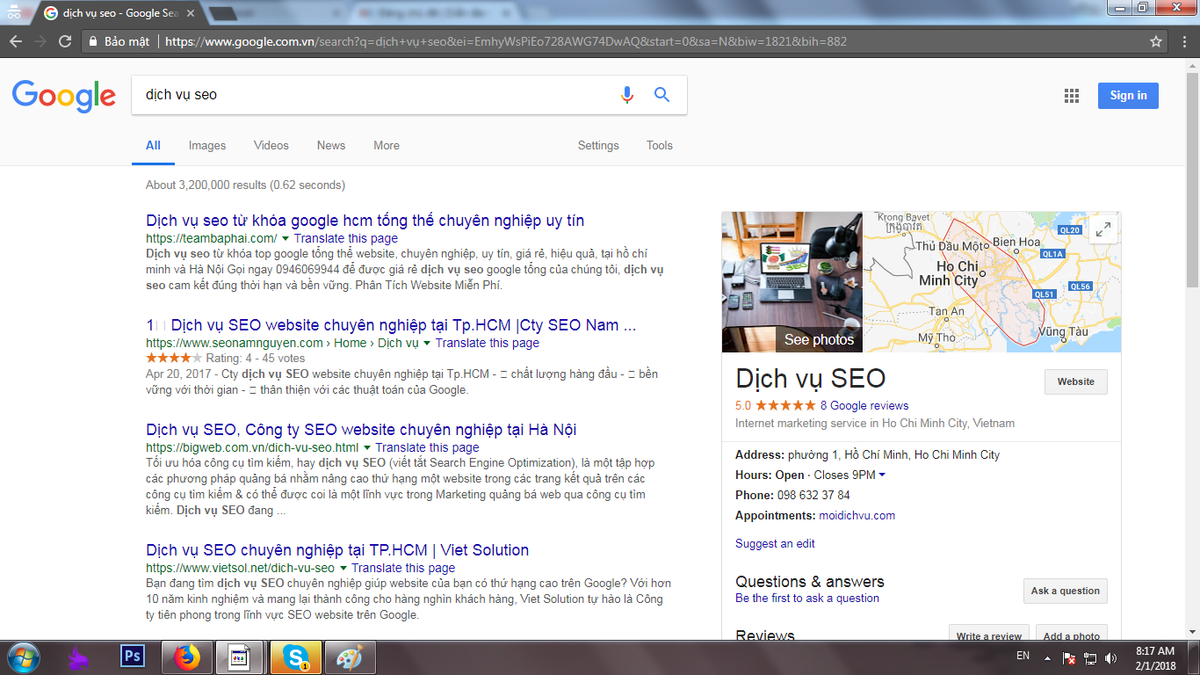The image size is (1200, 675).
Task: Click the voice search microphone icon
Action: point(627,95)
